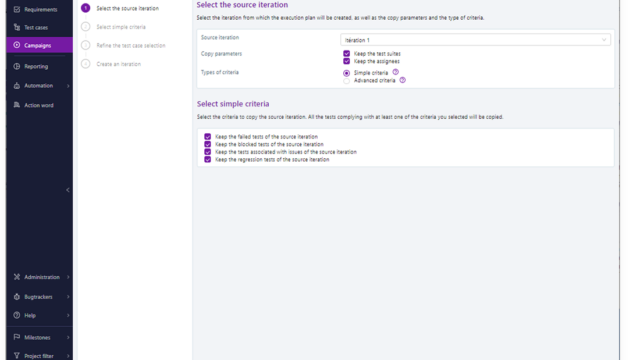Viewport: 640px width, 360px height.
Task: Click the Administration label
Action: (x=42, y=277)
